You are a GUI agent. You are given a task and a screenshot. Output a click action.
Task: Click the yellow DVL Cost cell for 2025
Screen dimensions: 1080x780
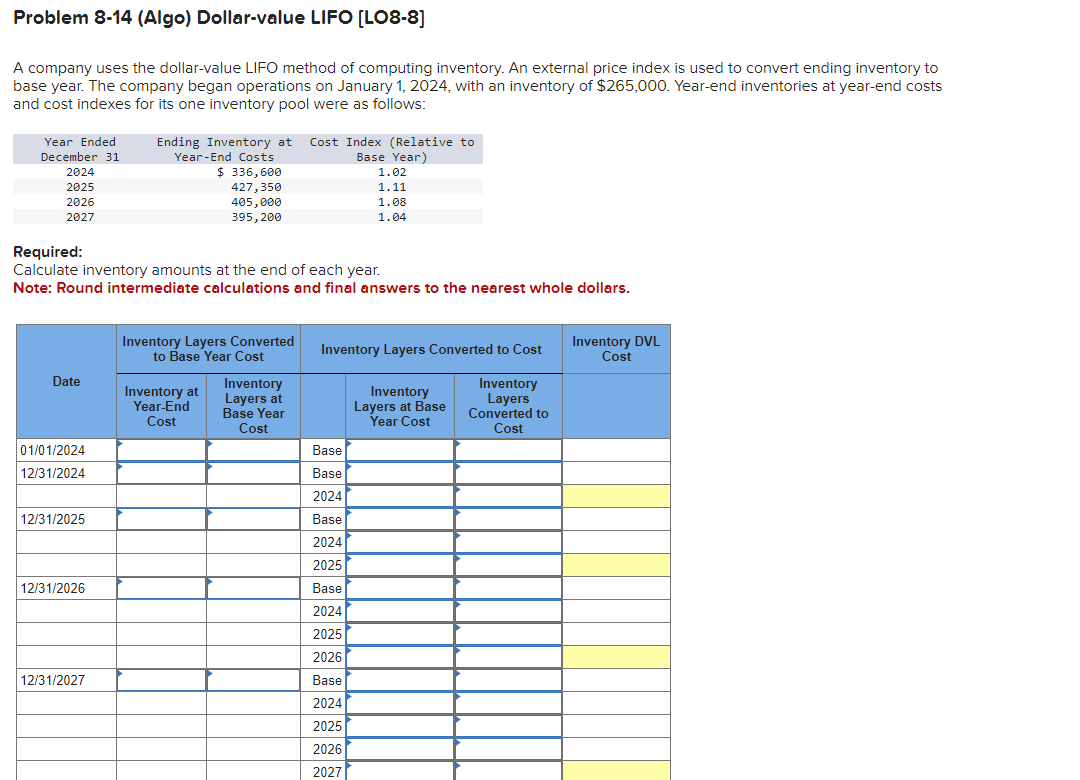pyautogui.click(x=616, y=564)
